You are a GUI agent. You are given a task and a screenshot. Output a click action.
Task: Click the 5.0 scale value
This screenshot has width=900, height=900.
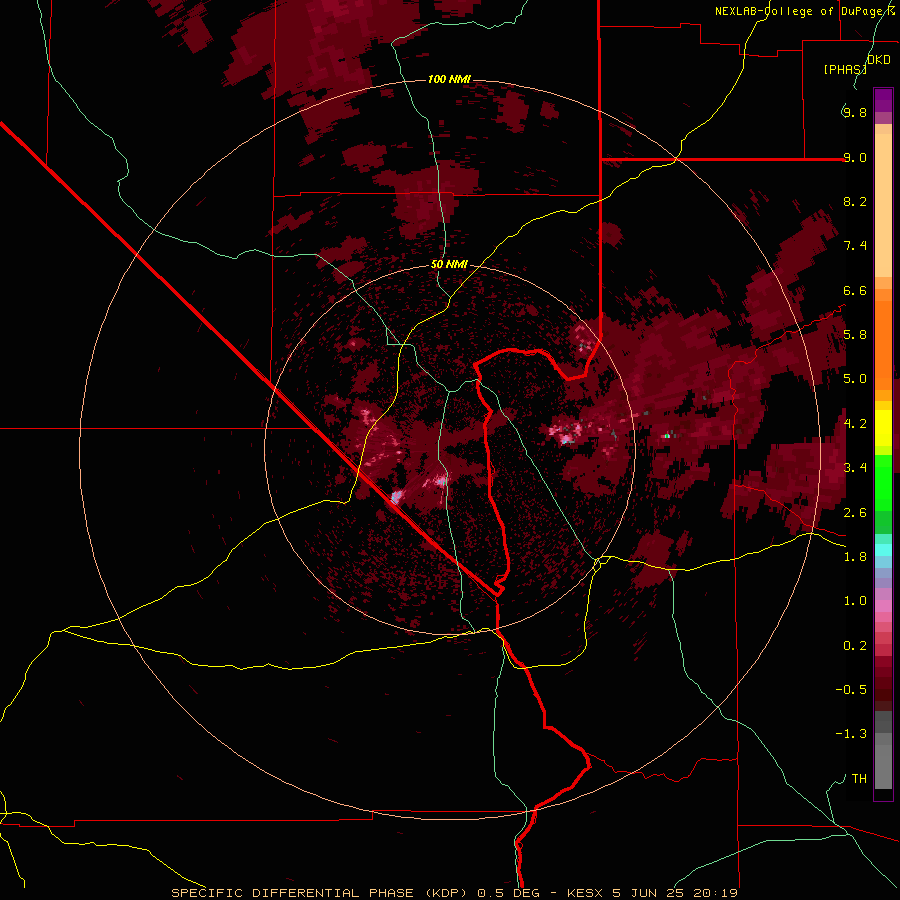[x=854, y=379]
